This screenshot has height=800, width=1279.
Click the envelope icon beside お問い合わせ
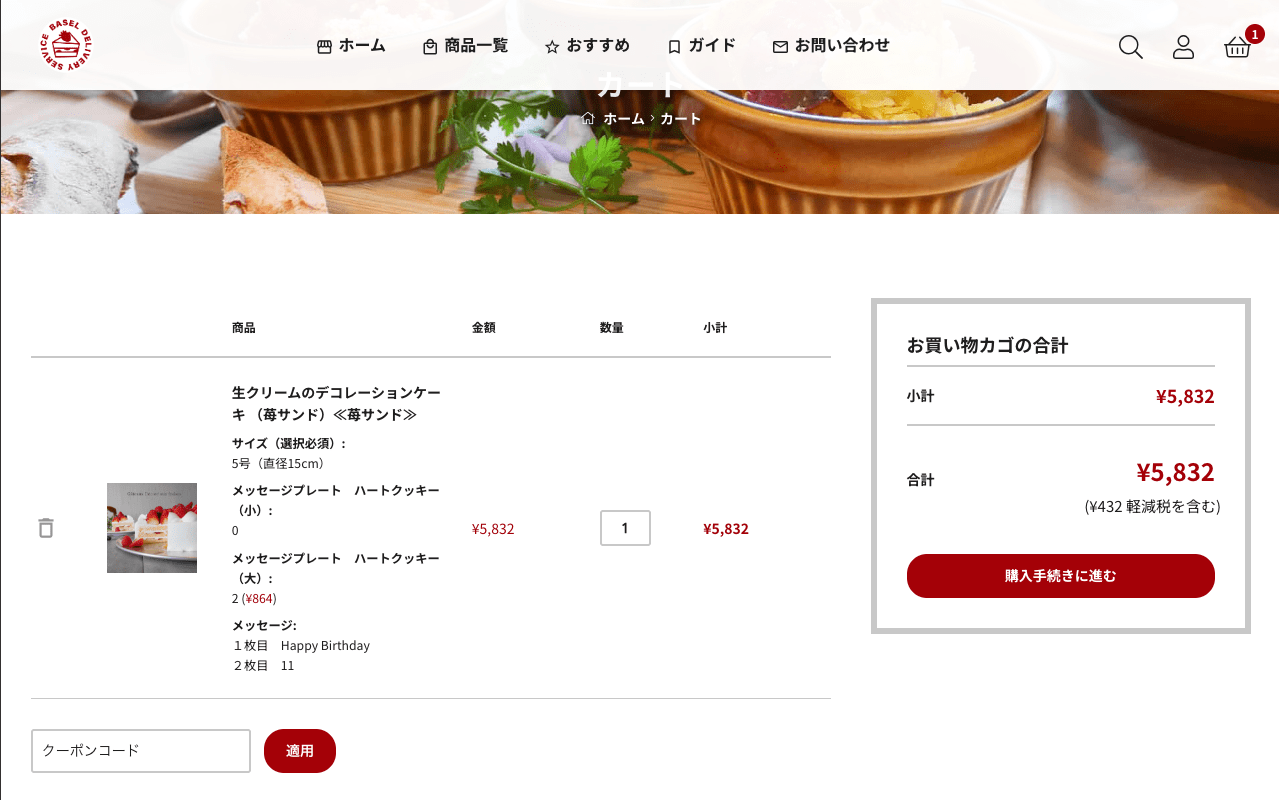(x=780, y=47)
